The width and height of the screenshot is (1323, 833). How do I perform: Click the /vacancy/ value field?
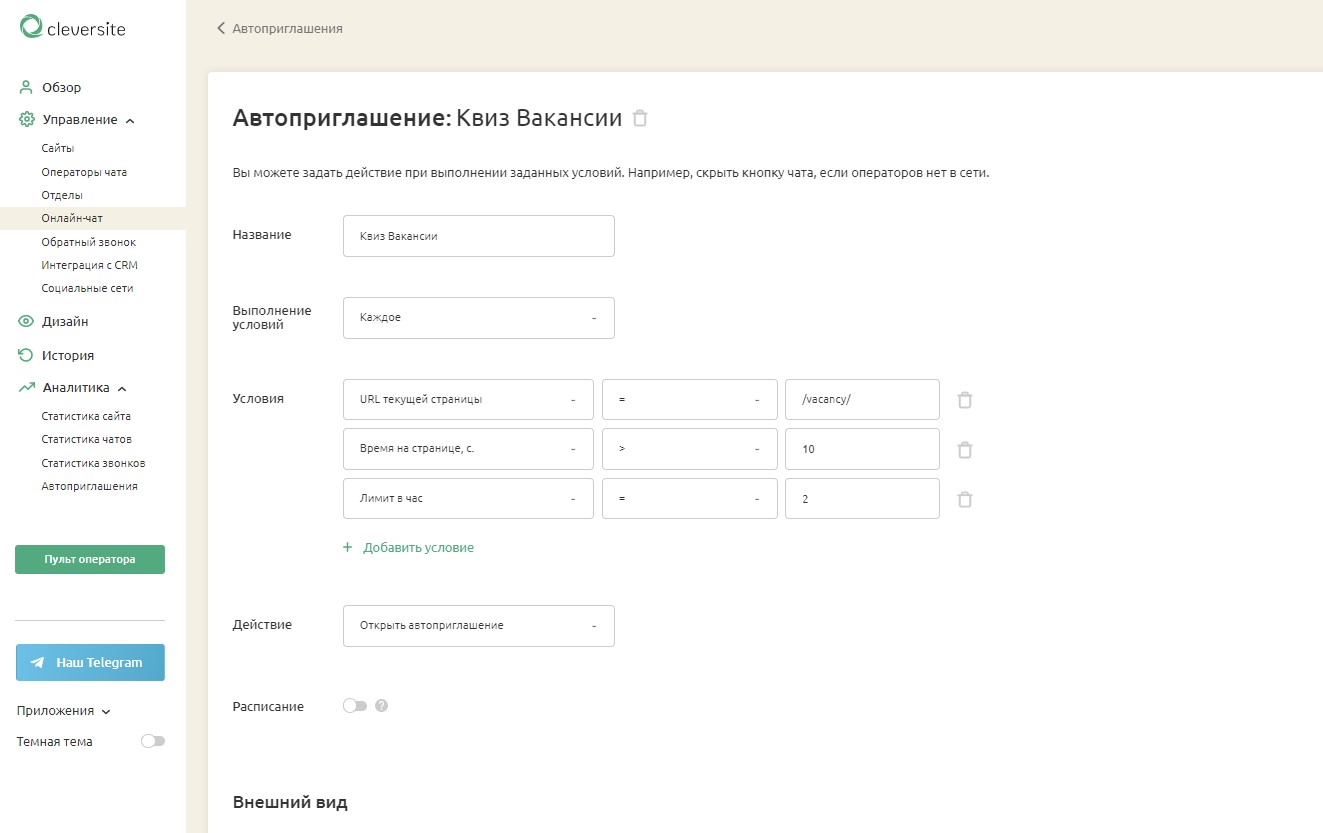pyautogui.click(x=862, y=399)
